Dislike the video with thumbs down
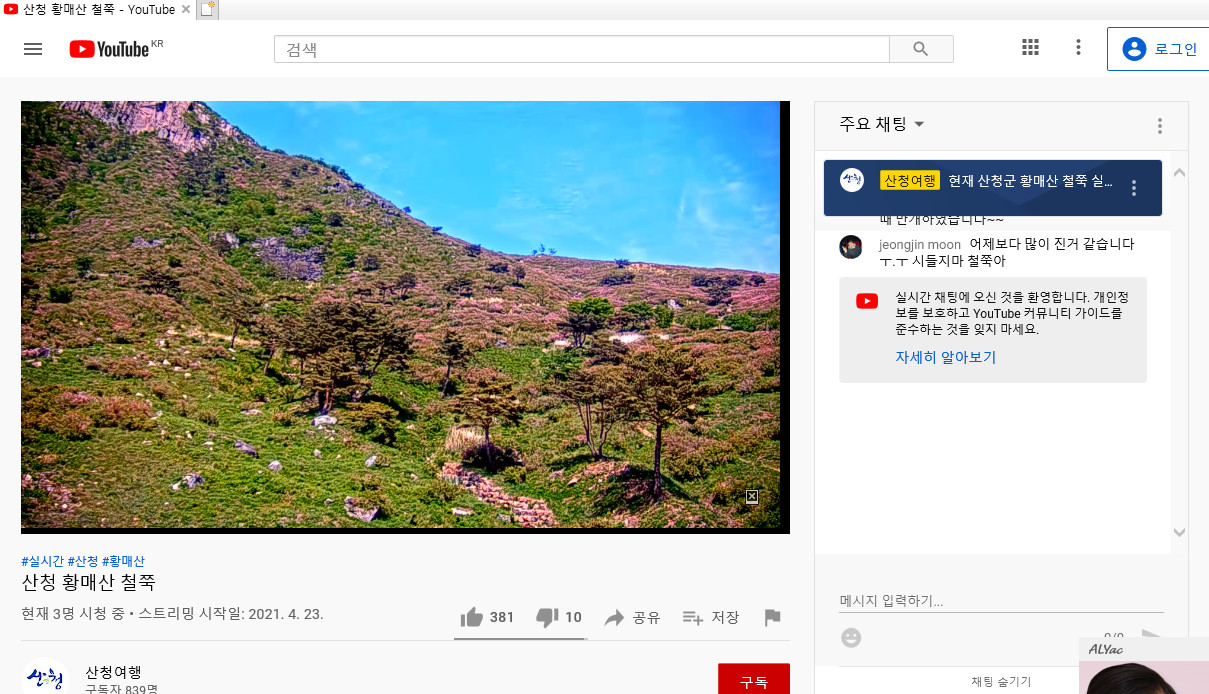 click(x=547, y=618)
